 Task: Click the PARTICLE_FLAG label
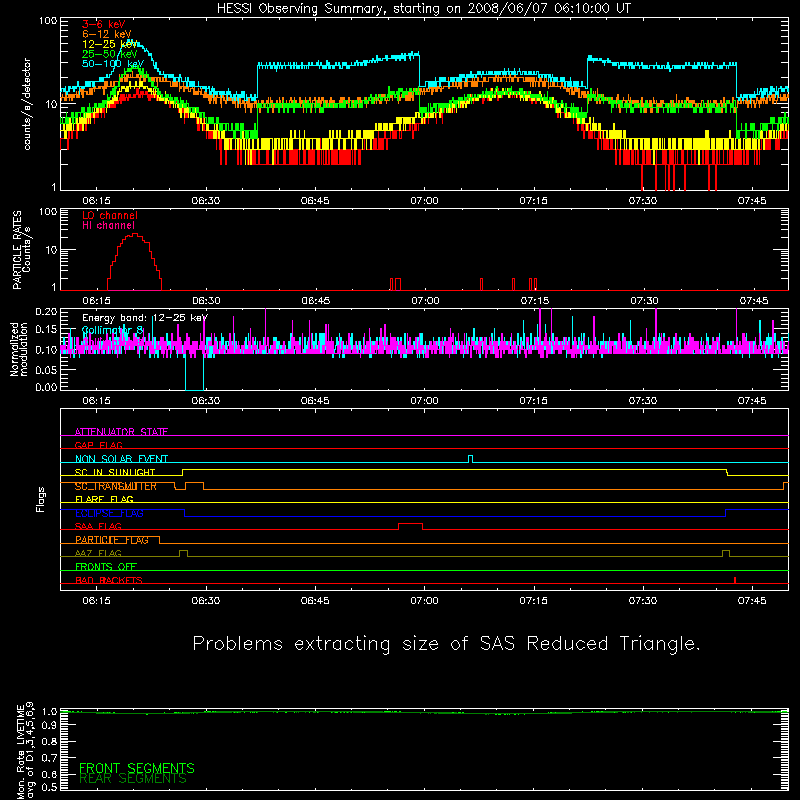pyautogui.click(x=112, y=540)
